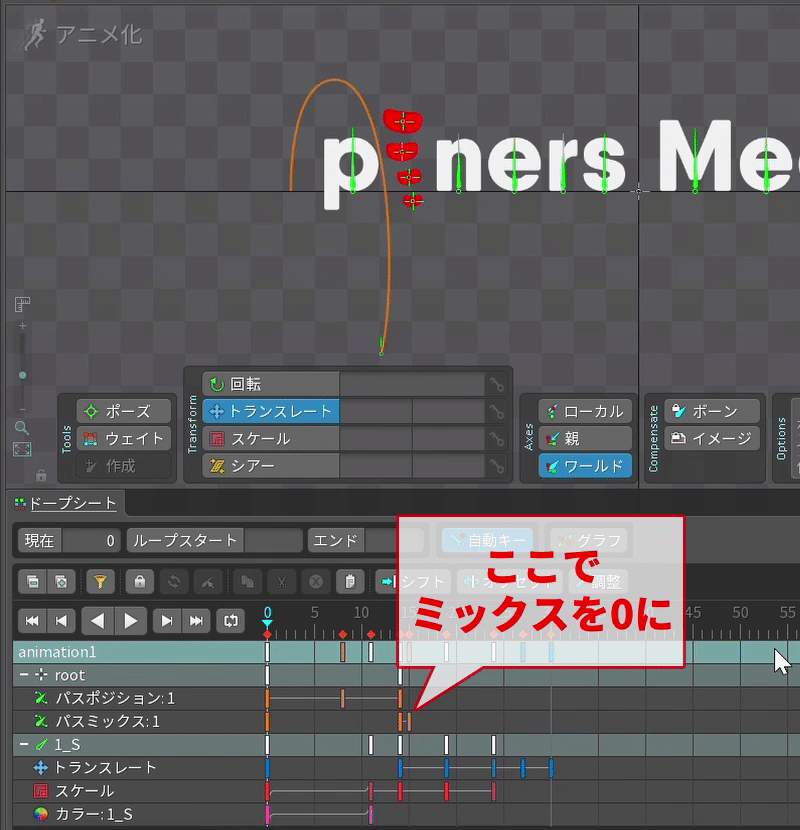Click the magnifying glass zoom icon
The image size is (800, 830).
22,427
